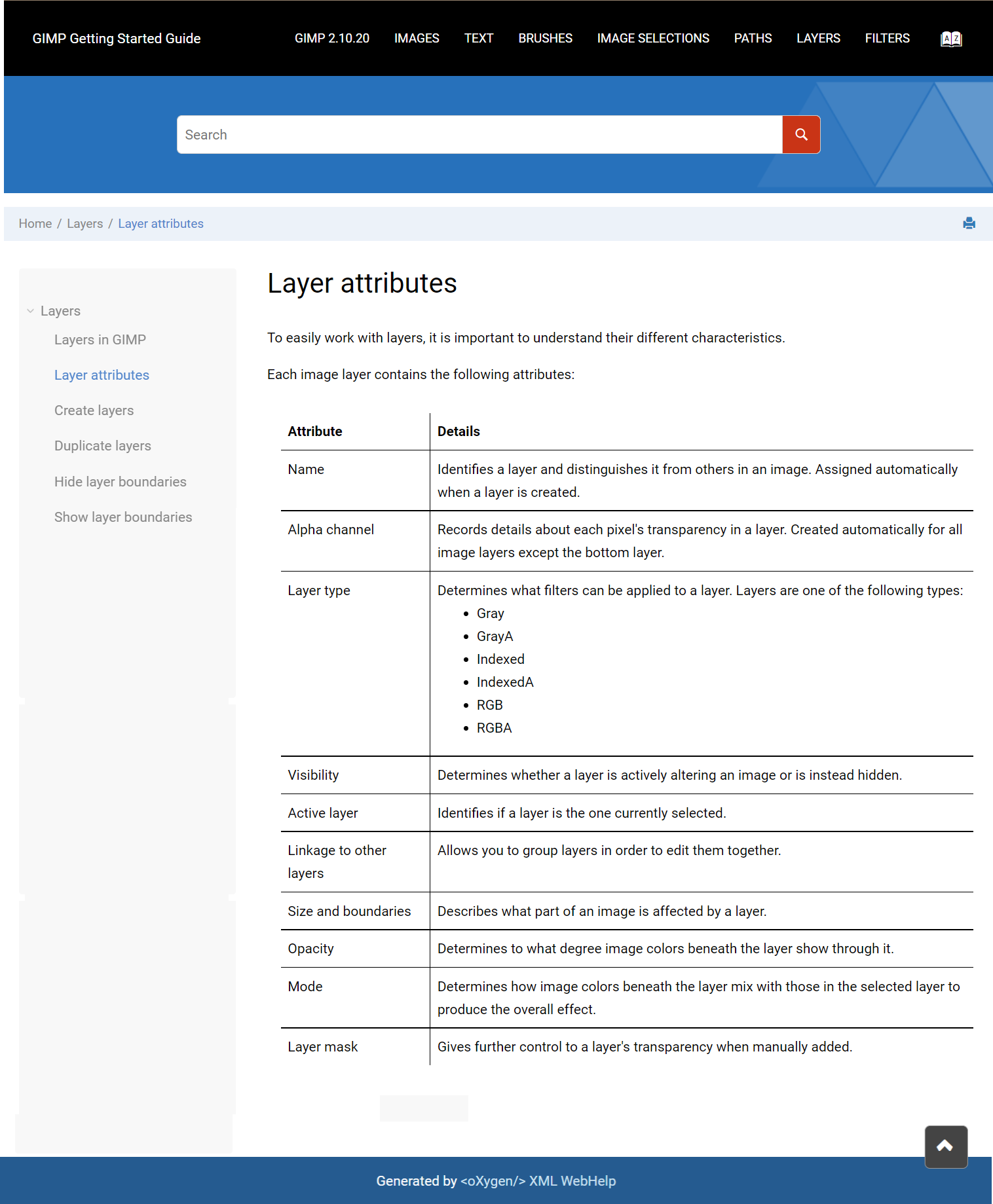
Task: Open the BRUSHES menu item
Action: pyautogui.click(x=545, y=39)
